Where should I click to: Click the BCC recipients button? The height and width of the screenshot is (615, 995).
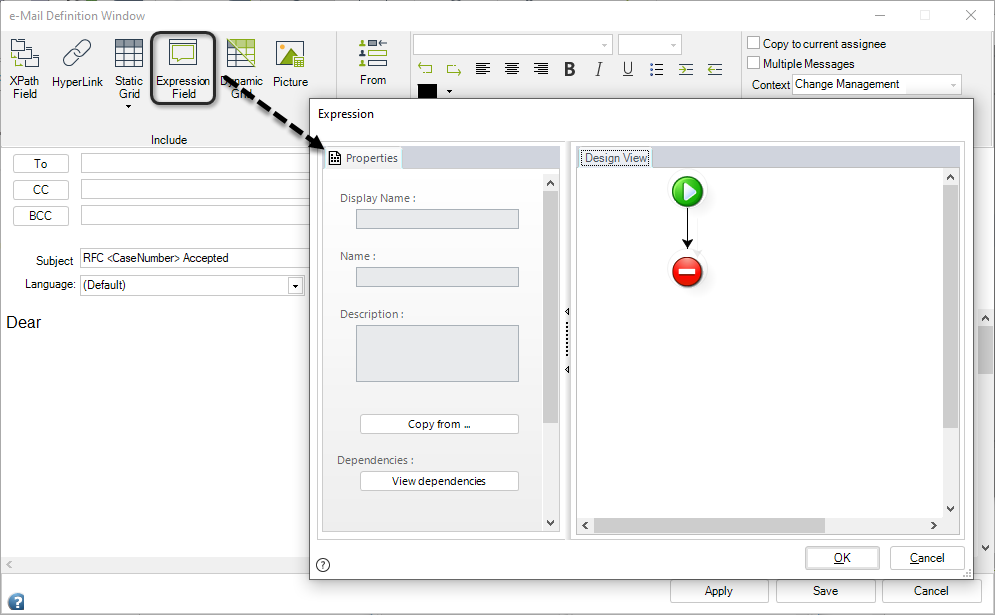coord(41,216)
